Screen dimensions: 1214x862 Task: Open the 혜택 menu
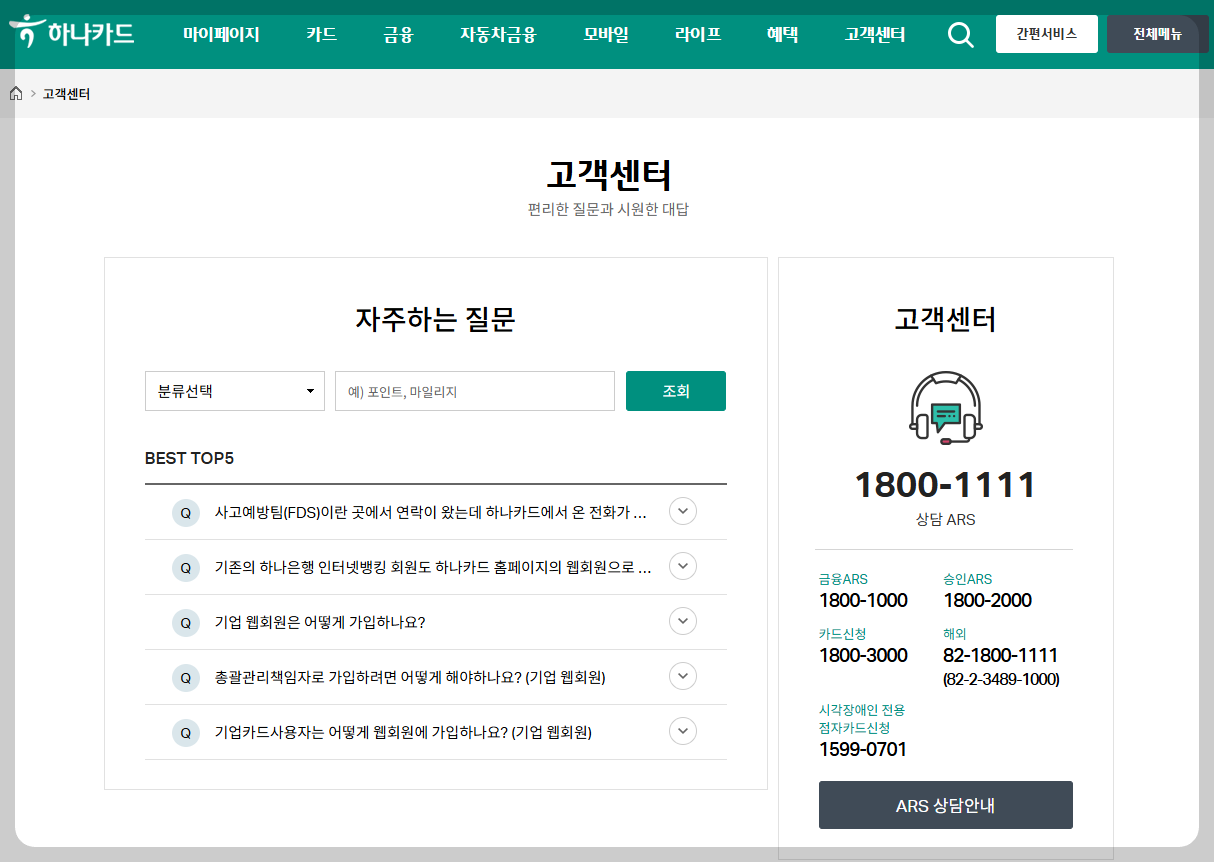(x=783, y=34)
